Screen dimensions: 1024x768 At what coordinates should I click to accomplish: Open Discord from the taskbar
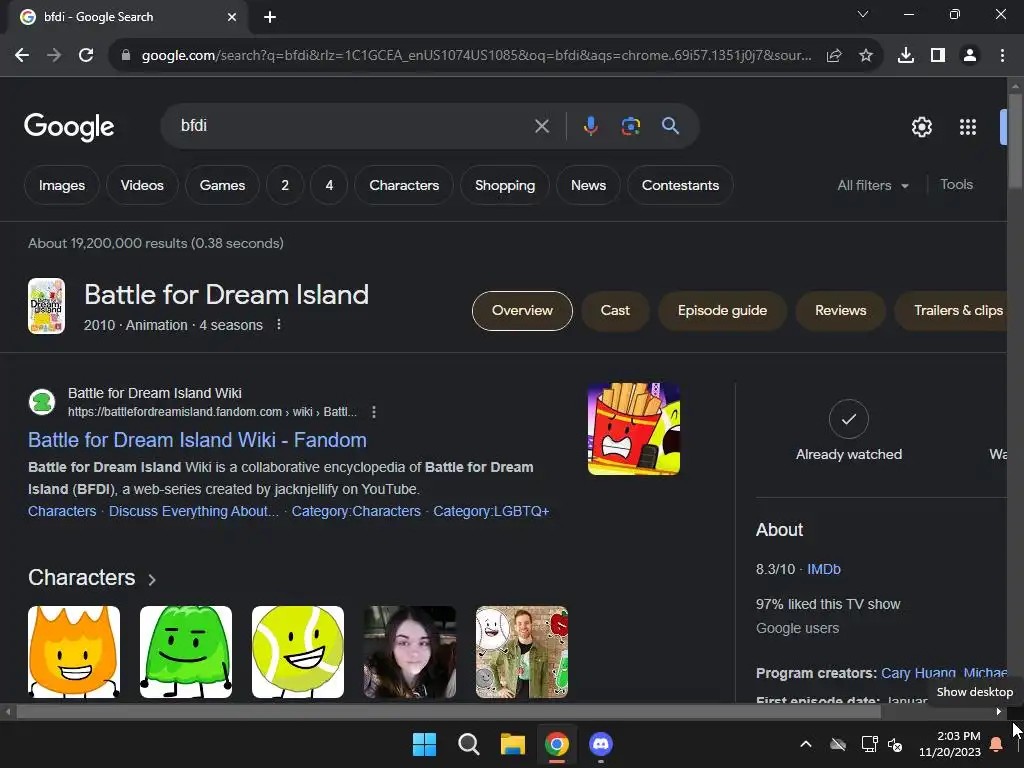point(601,744)
